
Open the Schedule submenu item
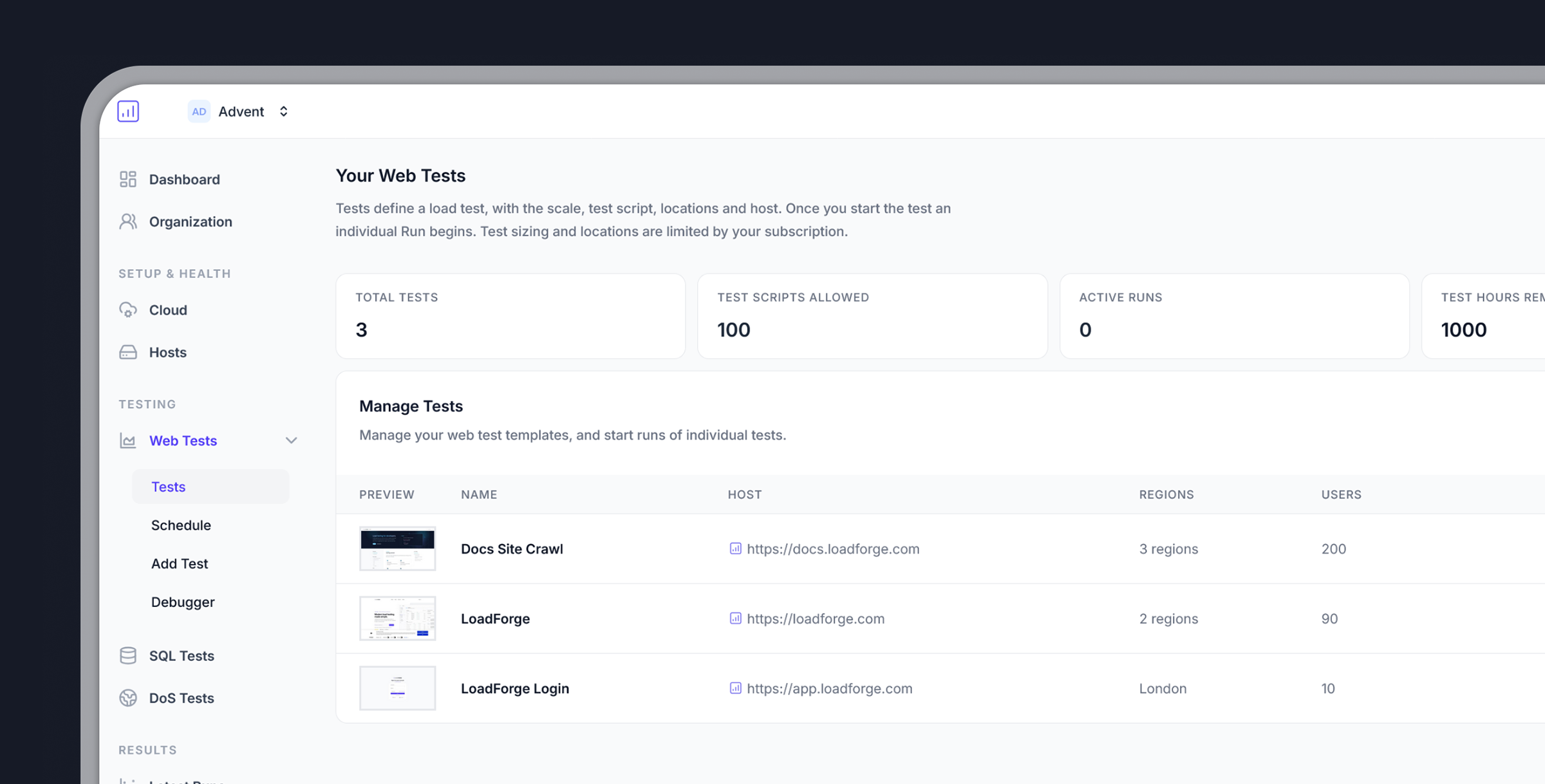(x=181, y=525)
